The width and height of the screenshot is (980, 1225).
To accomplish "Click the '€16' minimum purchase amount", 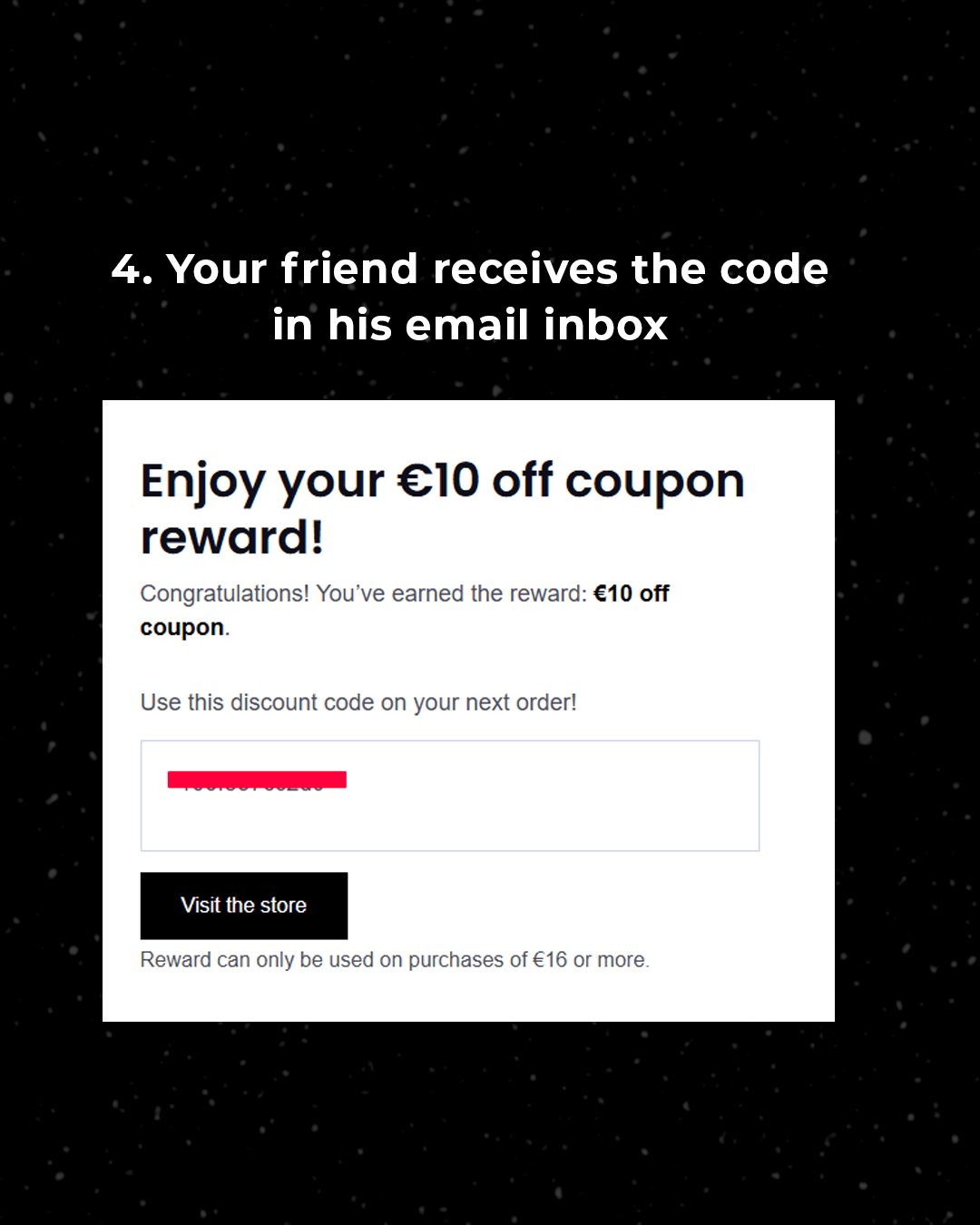I will 550,960.
